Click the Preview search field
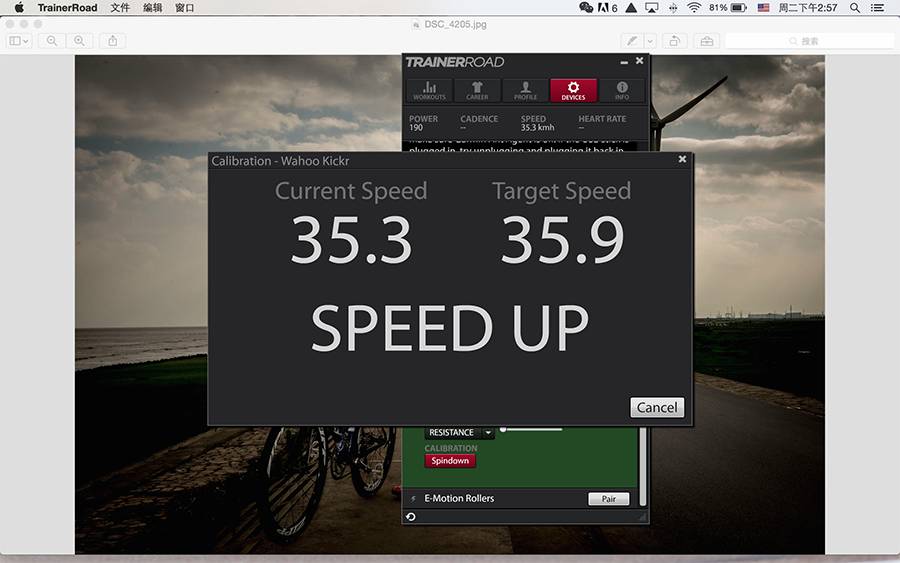 pos(809,41)
